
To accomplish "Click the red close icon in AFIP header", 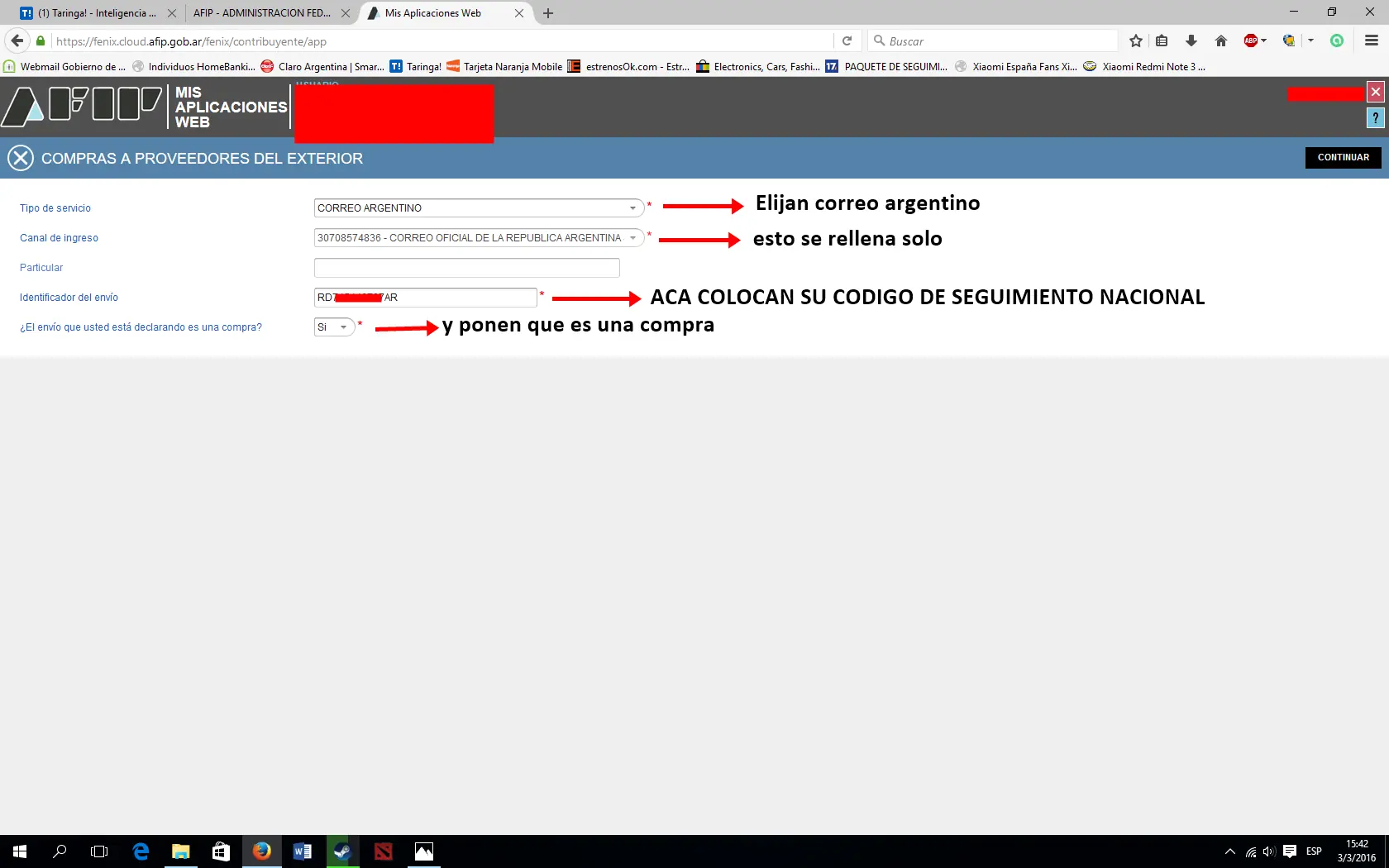I will [x=1375, y=92].
